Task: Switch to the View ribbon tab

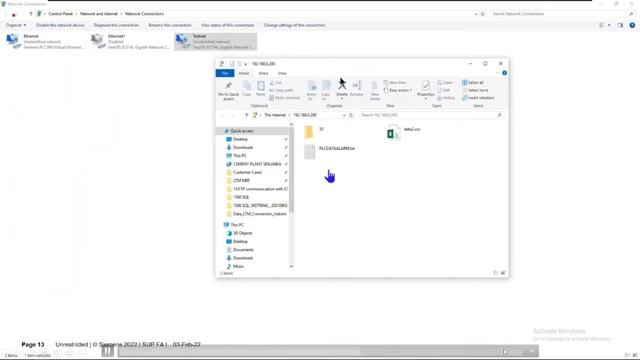Action: pyautogui.click(x=282, y=73)
